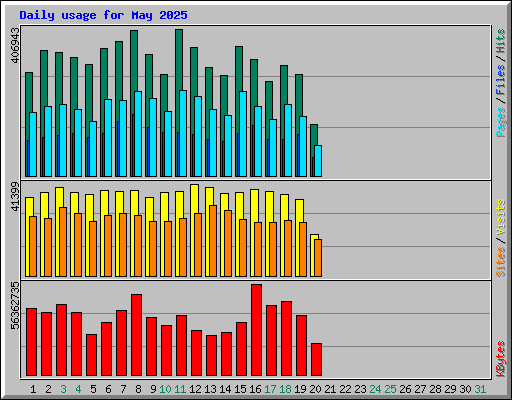Screen dimensions: 512x400
Task: Click the Visits legend label
Action: pos(501,218)
